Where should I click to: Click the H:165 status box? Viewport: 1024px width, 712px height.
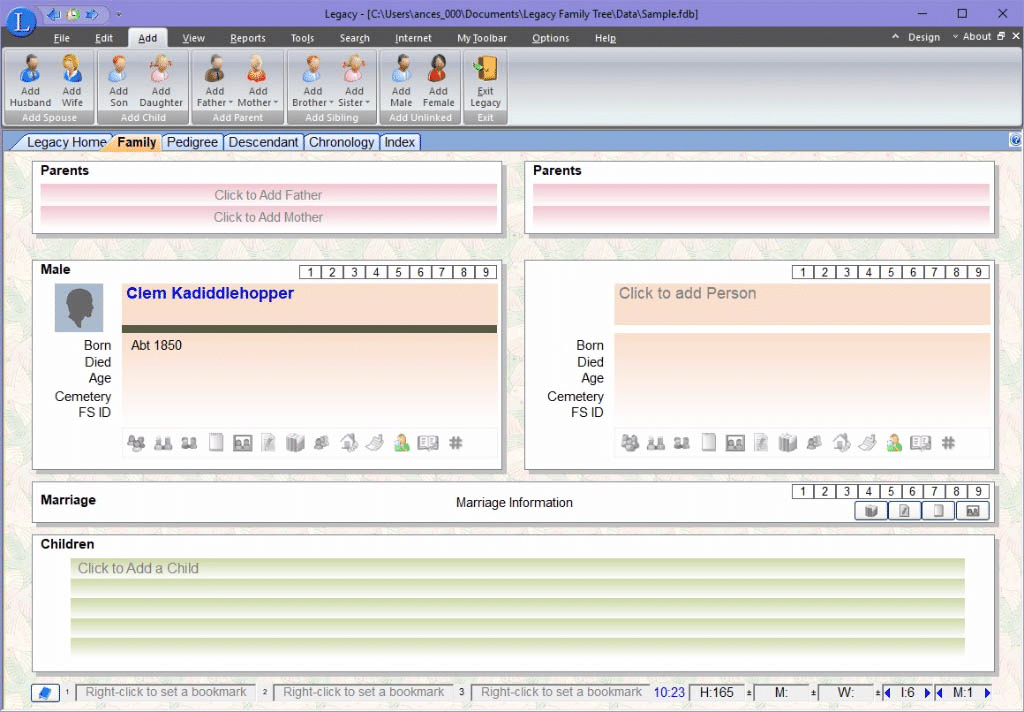click(717, 692)
